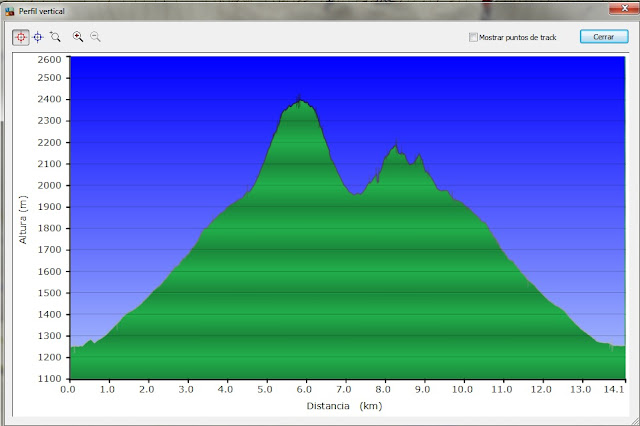
Task: Select the red crosshair cursor tool
Action: (20, 37)
